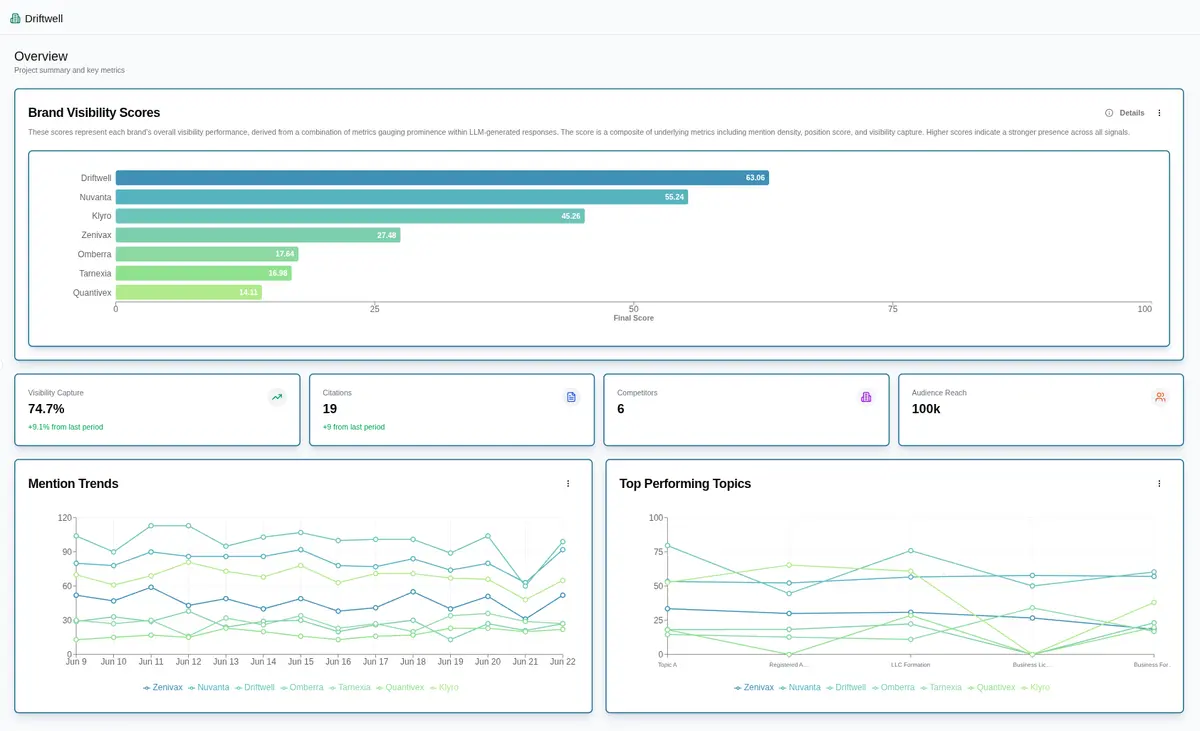Hide Omberra line in Top Performing Topics legend
Screen dimensions: 1200x731
896,688
